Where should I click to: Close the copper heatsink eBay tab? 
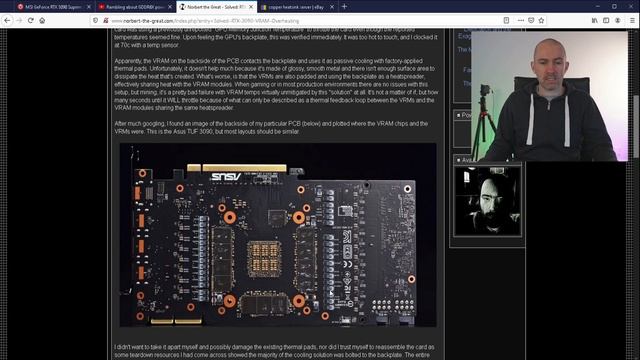tap(332, 7)
